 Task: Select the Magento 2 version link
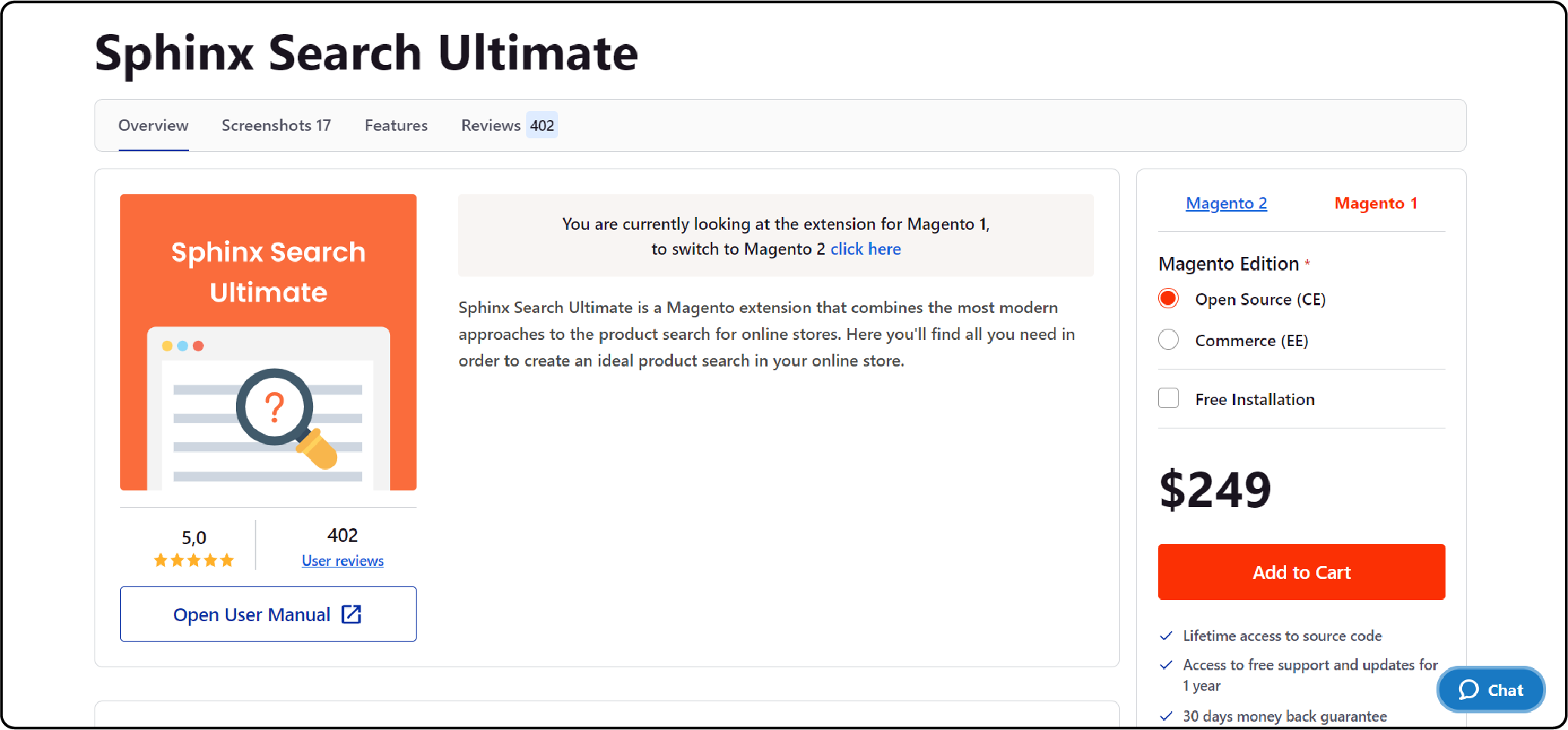click(1226, 203)
